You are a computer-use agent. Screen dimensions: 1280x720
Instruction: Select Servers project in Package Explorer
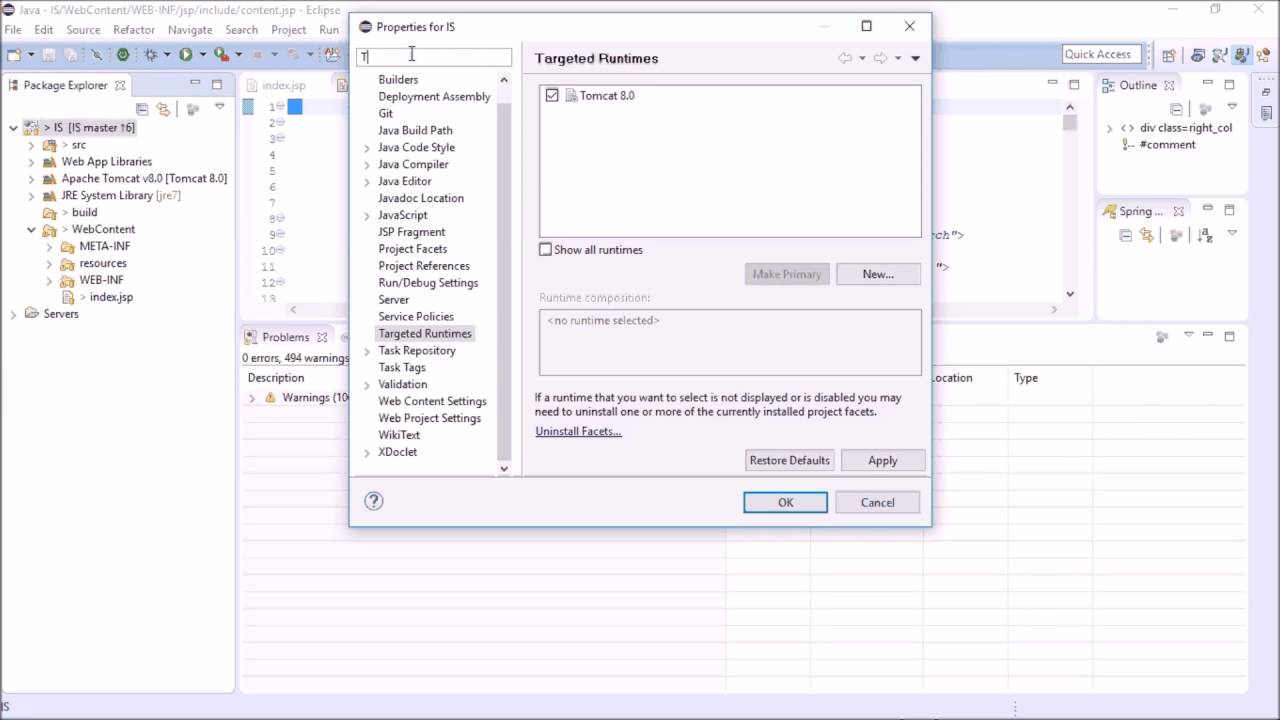[60, 314]
